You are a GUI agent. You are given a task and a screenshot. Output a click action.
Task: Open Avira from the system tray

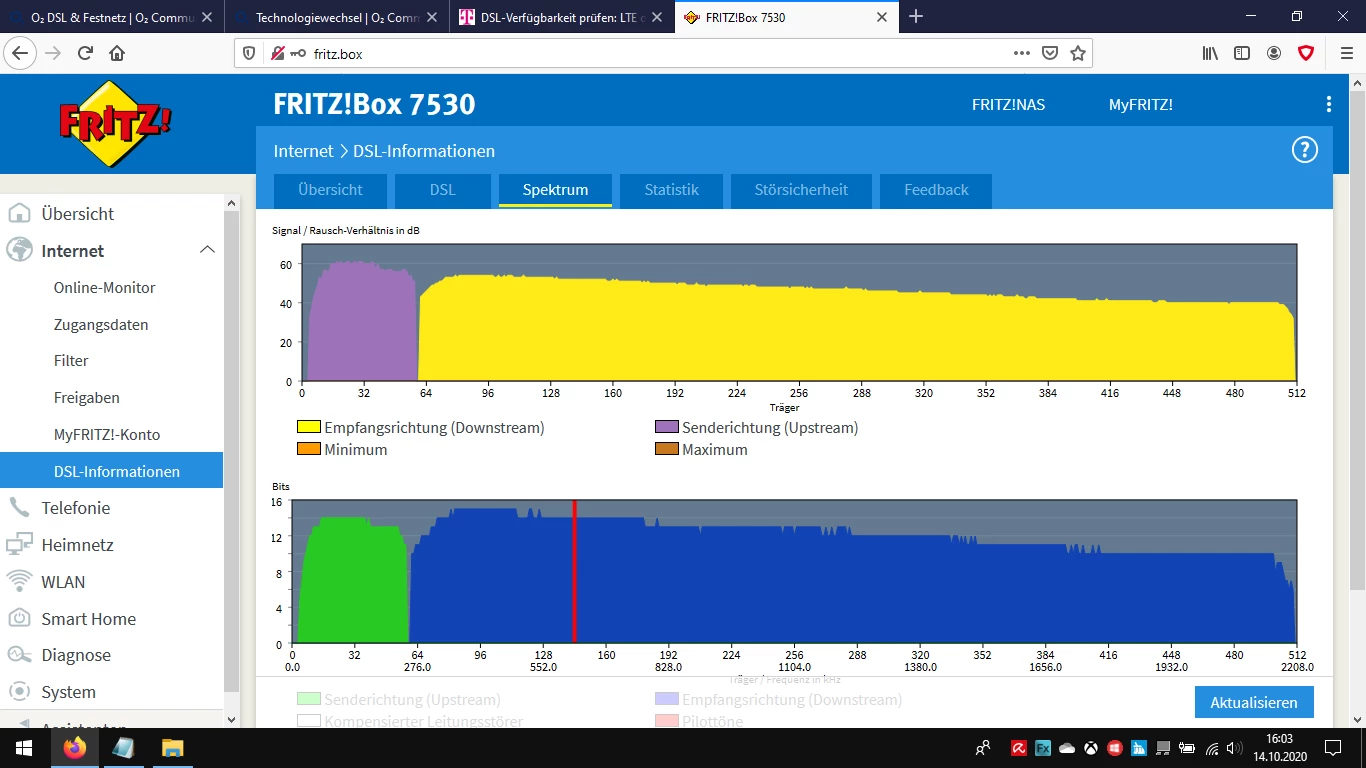pyautogui.click(x=1018, y=748)
